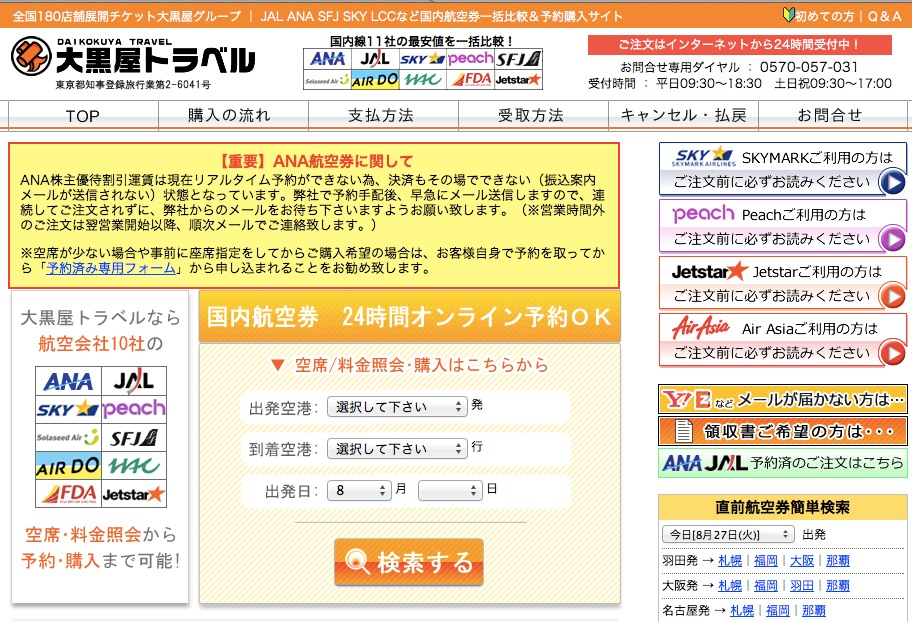This screenshot has width=912, height=622.
Task: Click the peach logo in the header airline grid
Action: (470, 59)
